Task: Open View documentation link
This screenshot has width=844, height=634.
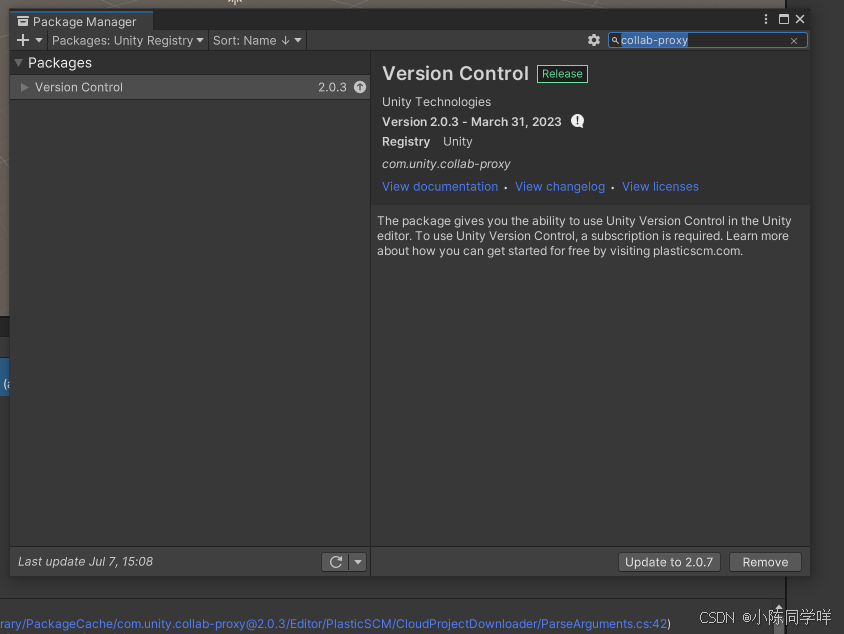Action: coord(440,187)
